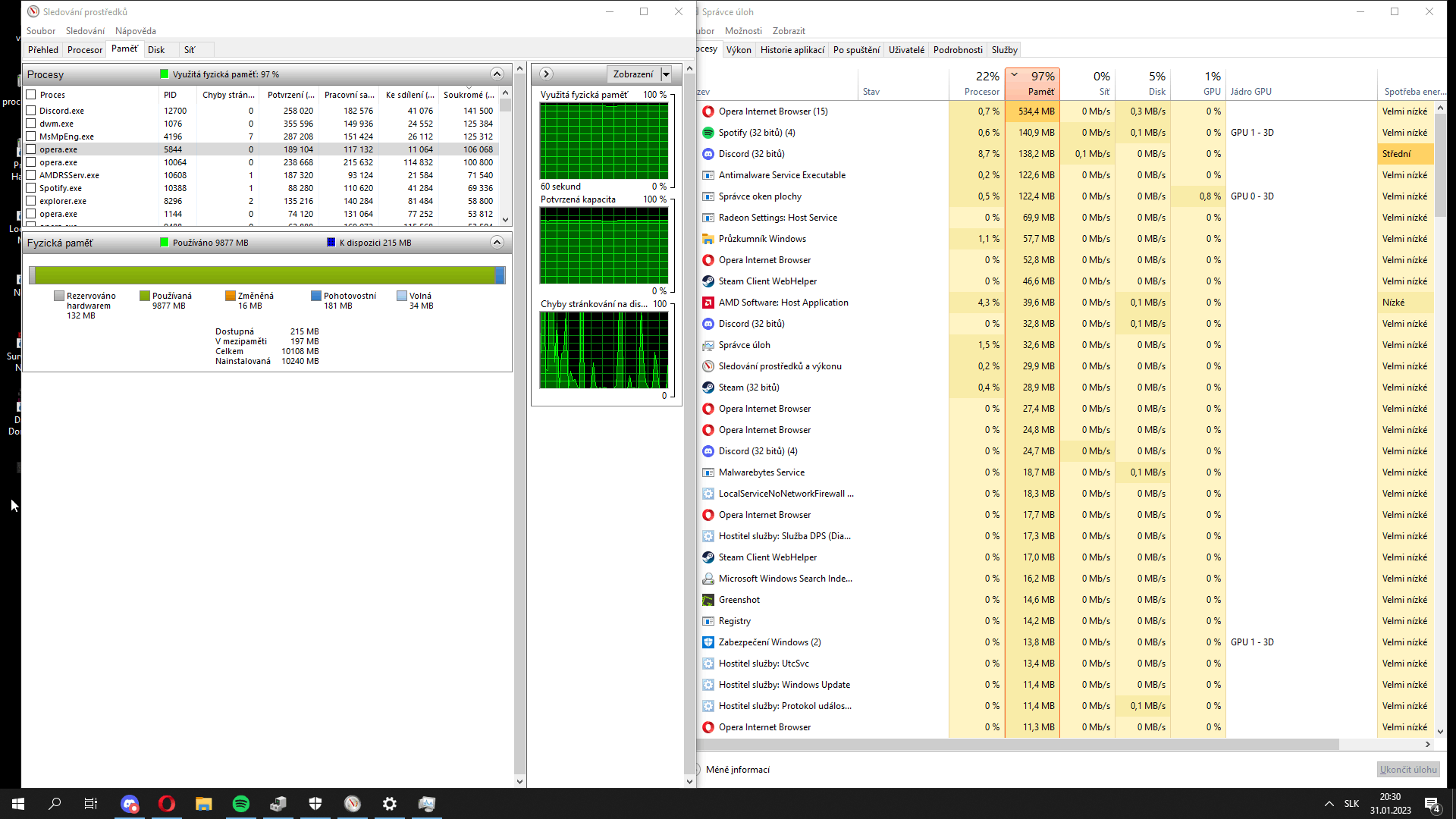The image size is (1456, 819).
Task: Click the Průzkumník Windows folder icon
Action: 708,239
